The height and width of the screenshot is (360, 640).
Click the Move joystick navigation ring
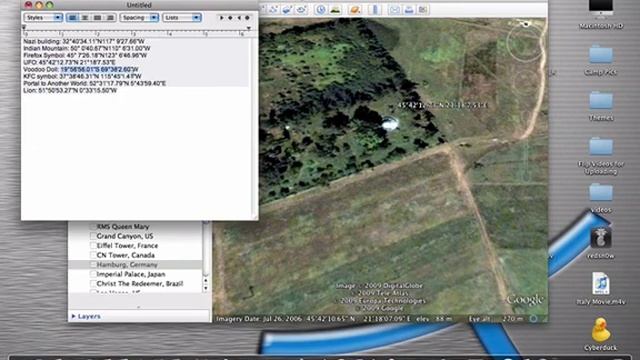(527, 82)
